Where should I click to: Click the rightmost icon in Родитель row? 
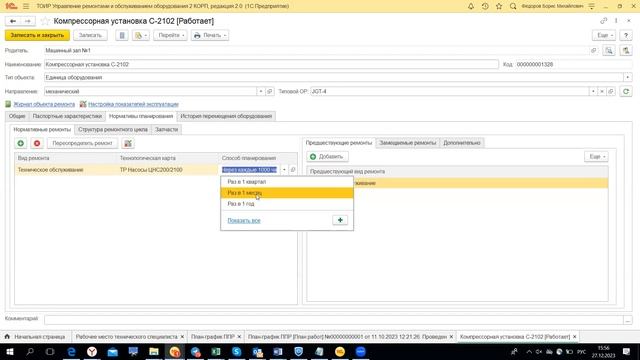(x=626, y=50)
